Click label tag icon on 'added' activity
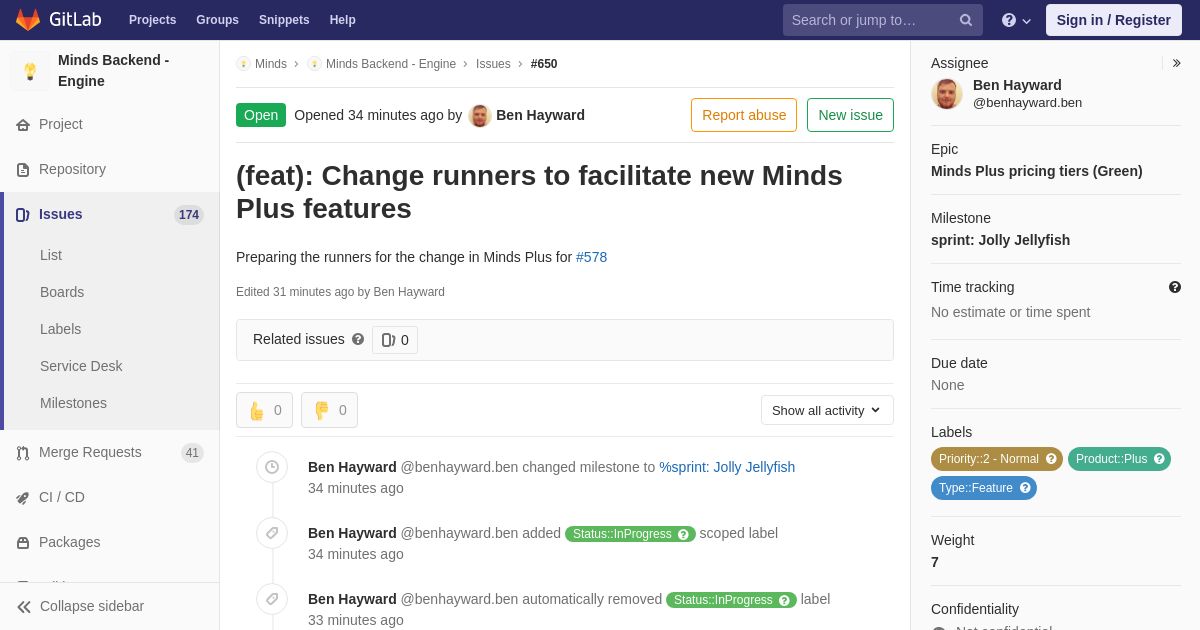Viewport: 1200px width, 630px height. [272, 533]
